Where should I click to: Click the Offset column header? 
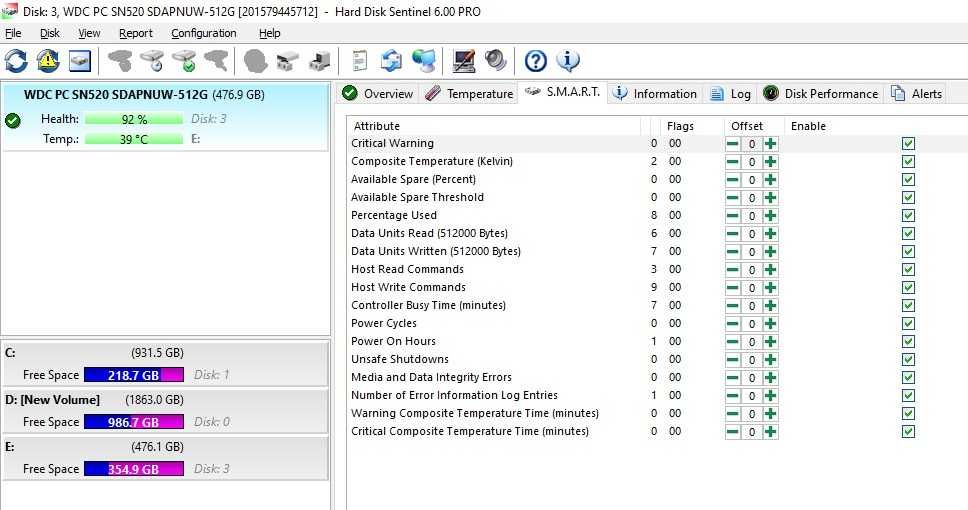click(754, 126)
